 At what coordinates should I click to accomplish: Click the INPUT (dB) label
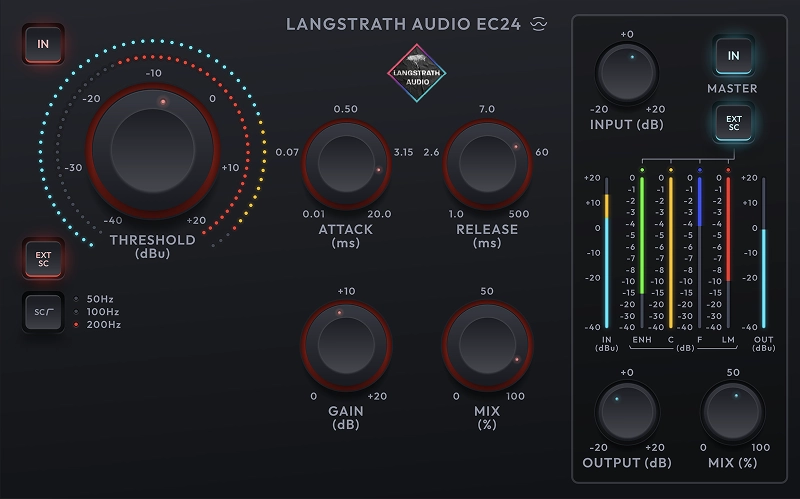click(x=627, y=124)
